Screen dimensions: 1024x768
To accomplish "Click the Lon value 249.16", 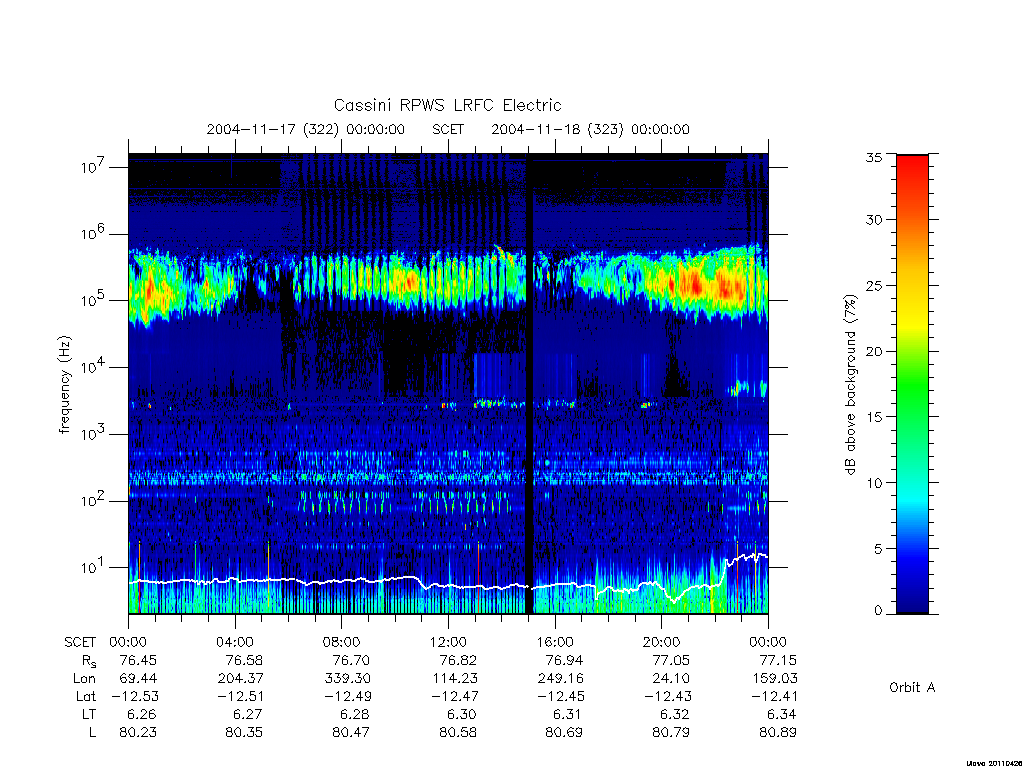I will (561, 679).
